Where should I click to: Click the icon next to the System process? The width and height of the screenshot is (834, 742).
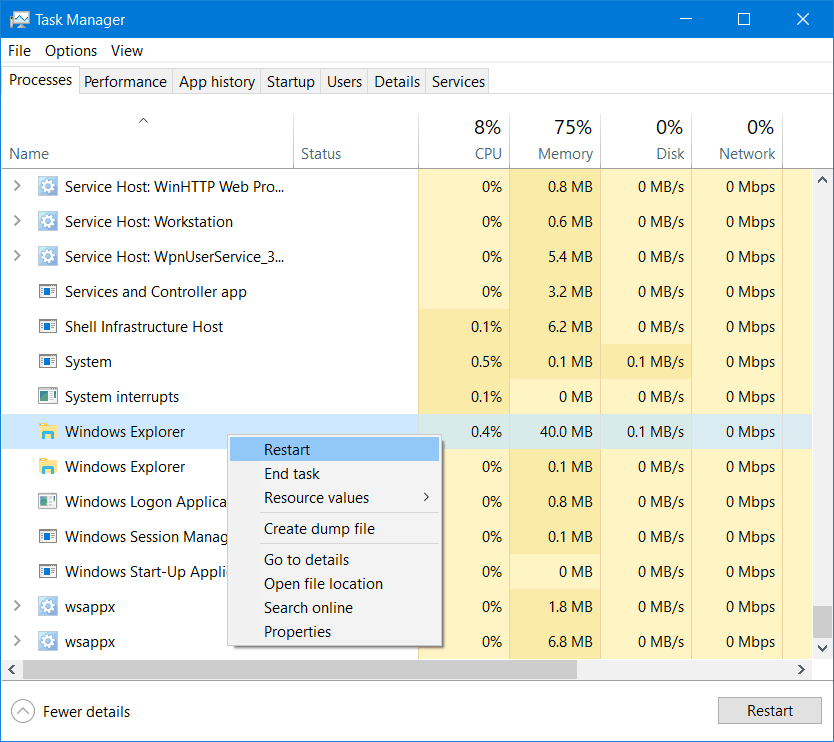point(48,362)
